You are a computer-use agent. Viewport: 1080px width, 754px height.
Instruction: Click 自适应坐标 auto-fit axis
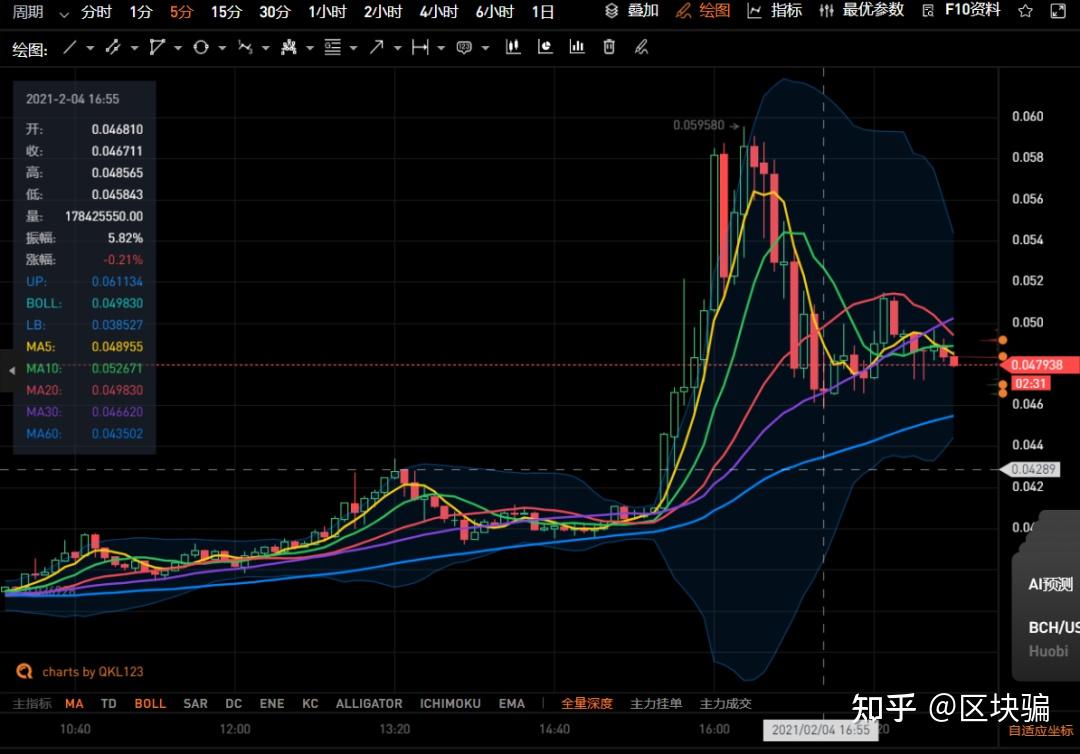click(x=1041, y=731)
